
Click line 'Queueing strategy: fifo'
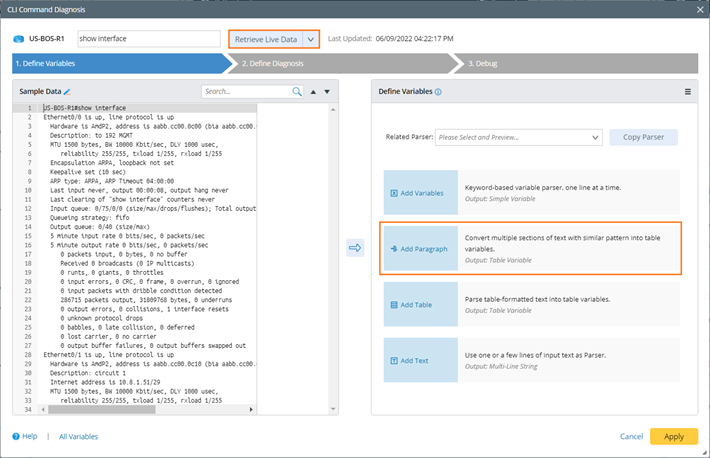pyautogui.click(x=90, y=218)
